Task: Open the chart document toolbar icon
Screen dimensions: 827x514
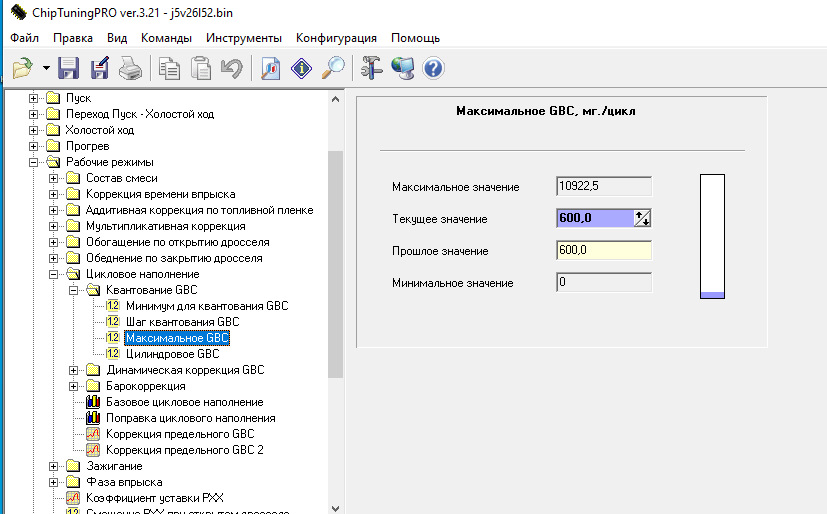Action: (x=271, y=69)
